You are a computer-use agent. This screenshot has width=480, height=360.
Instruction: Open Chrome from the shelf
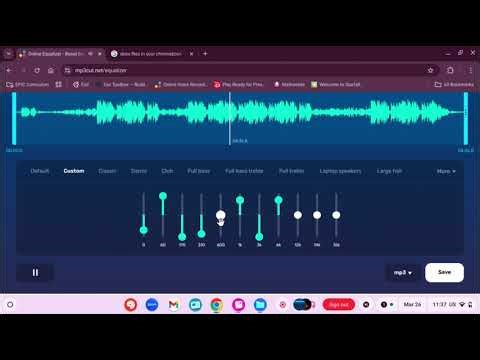(x=217, y=305)
